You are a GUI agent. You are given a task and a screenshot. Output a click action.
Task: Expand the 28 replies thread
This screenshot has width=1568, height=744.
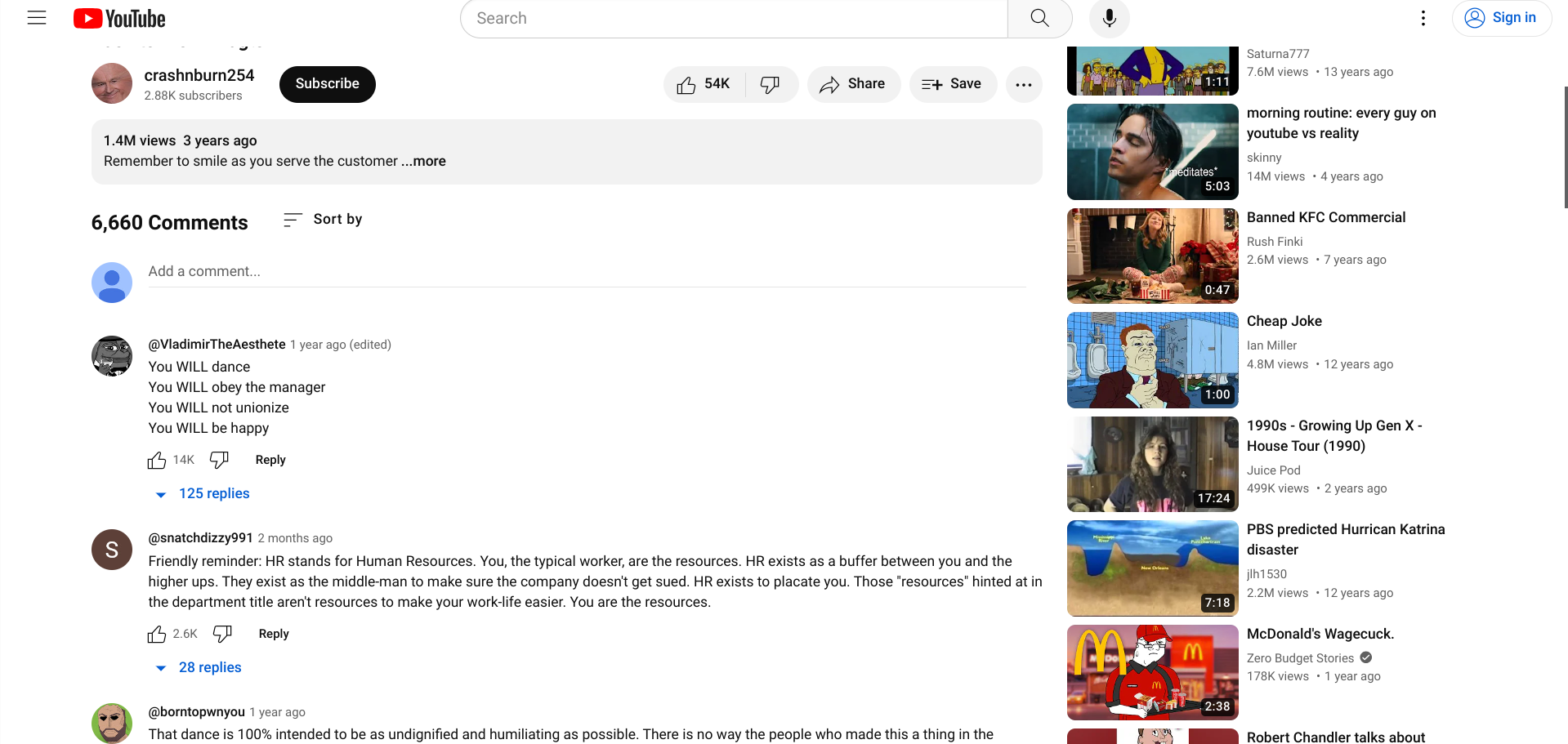coord(199,667)
